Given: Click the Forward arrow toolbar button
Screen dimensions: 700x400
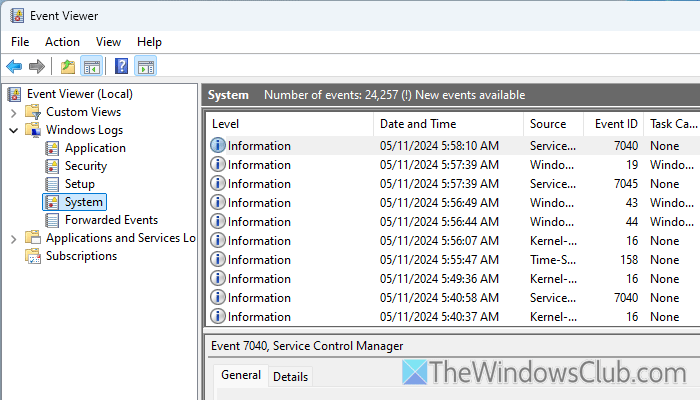Looking at the screenshot, I should [37, 67].
